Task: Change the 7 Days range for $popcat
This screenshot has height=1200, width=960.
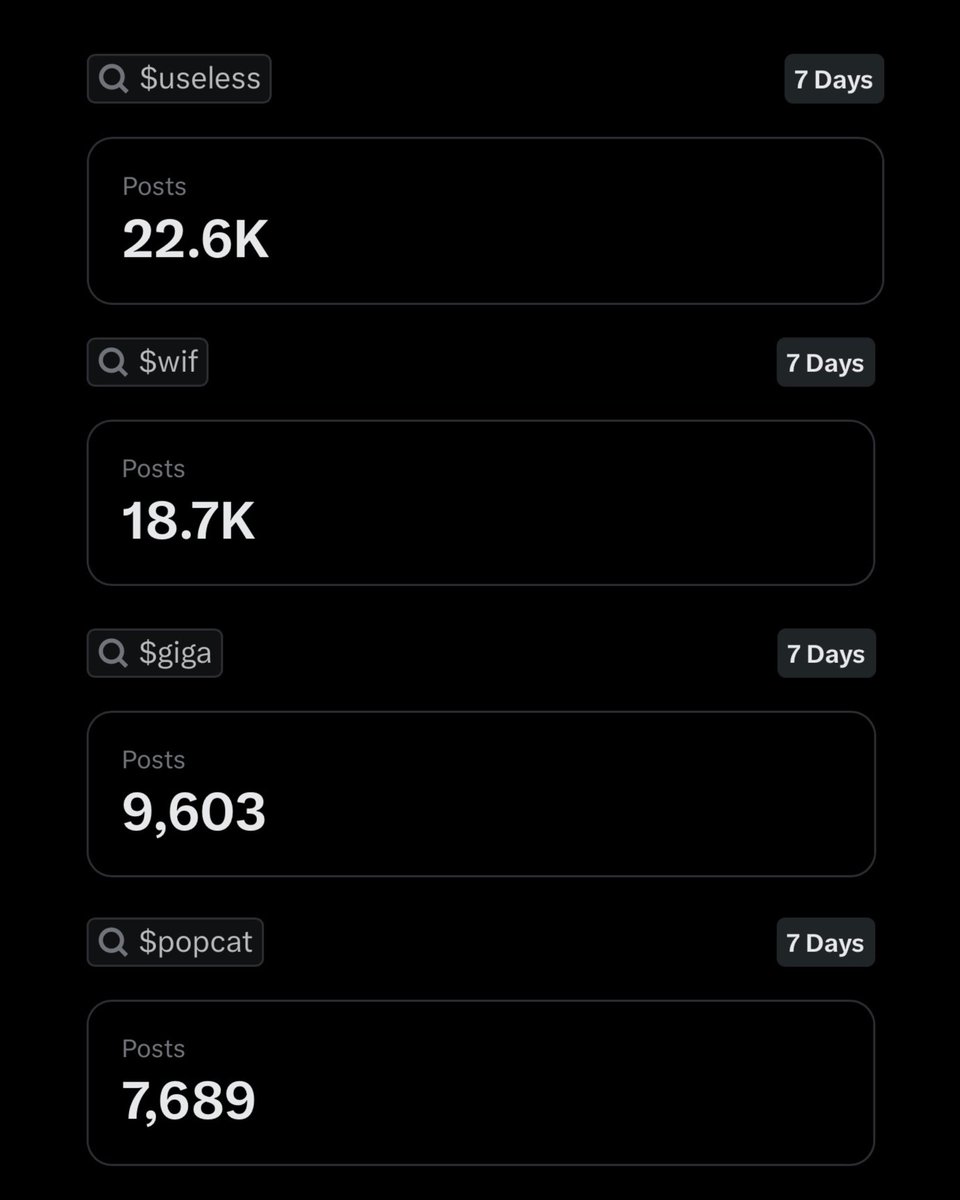Action: point(825,943)
